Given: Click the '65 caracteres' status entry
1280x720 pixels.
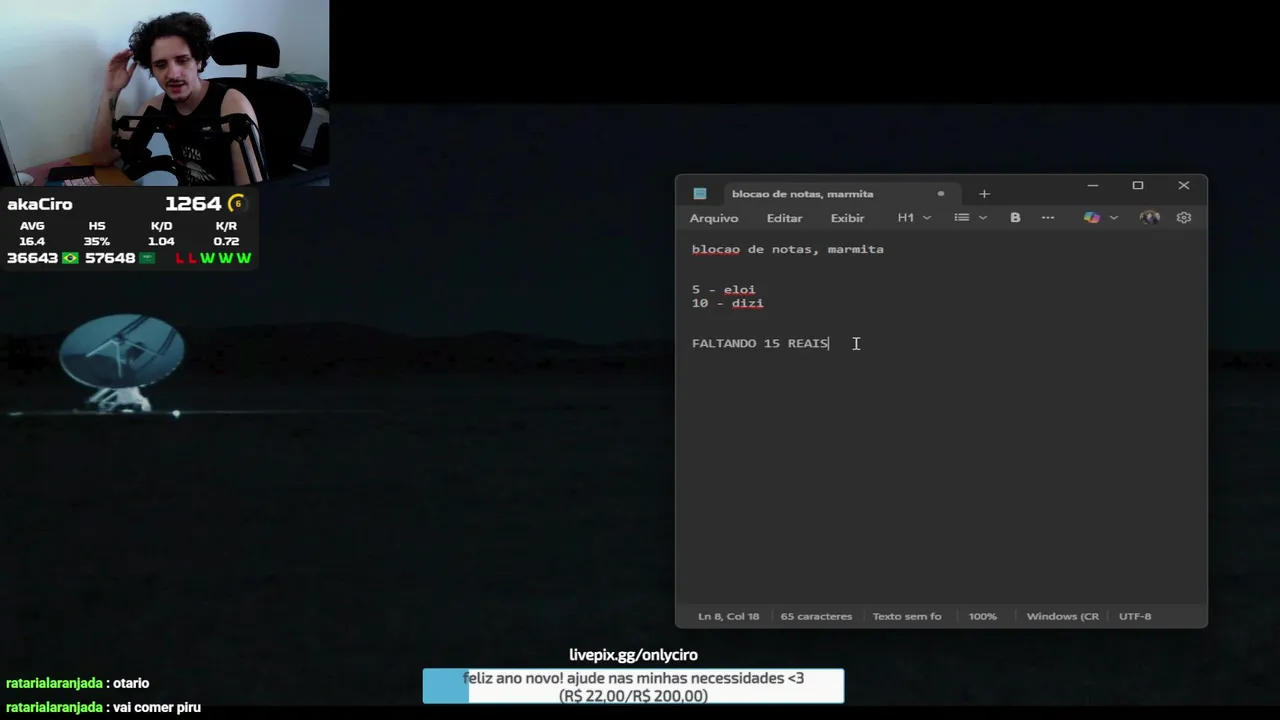Looking at the screenshot, I should [816, 616].
